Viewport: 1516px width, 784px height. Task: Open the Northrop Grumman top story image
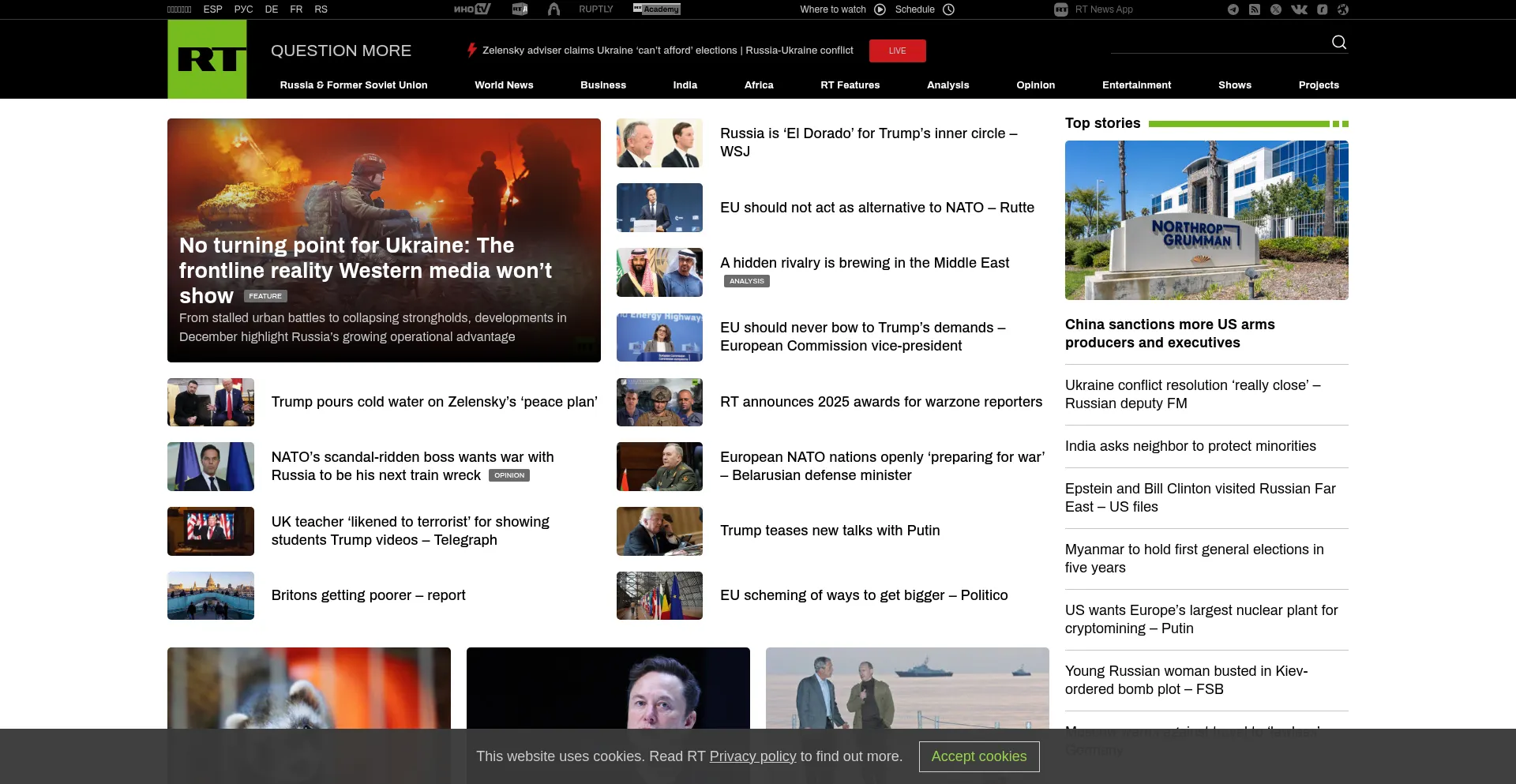tap(1206, 220)
